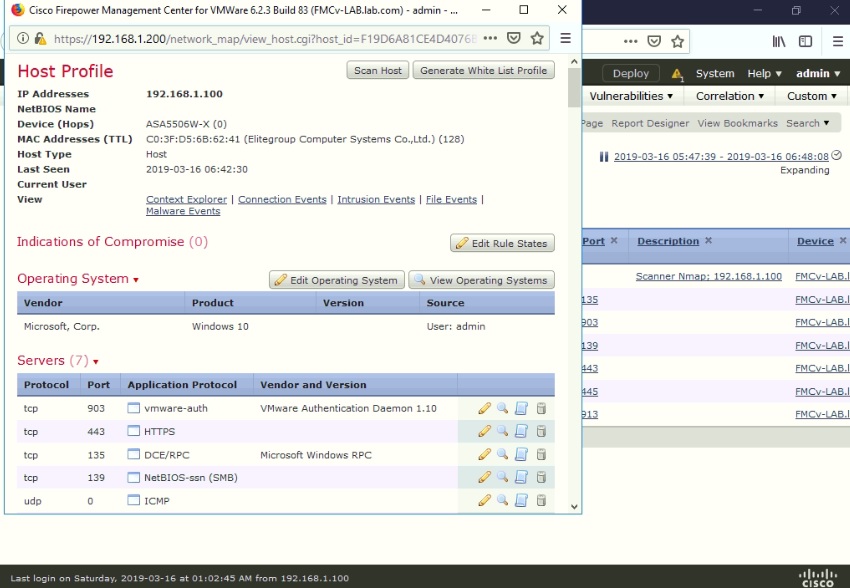The width and height of the screenshot is (850, 588).
Task: Click the host profile scrollbar up arrow
Action: (574, 62)
